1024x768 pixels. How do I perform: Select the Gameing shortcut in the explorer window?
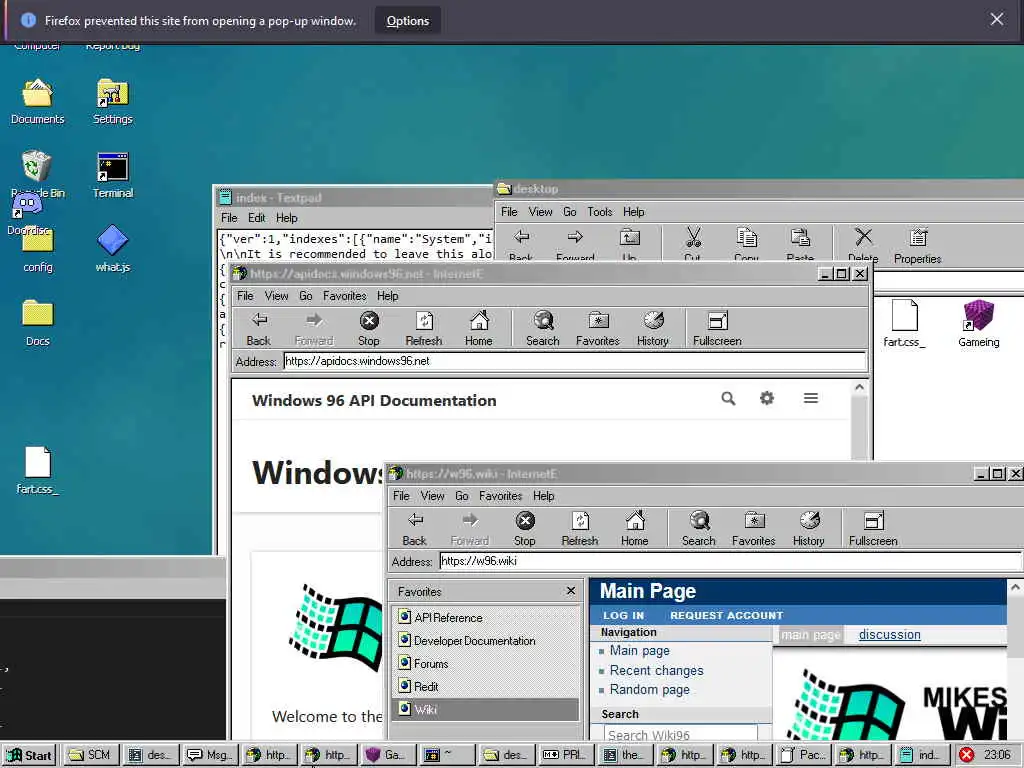978,324
